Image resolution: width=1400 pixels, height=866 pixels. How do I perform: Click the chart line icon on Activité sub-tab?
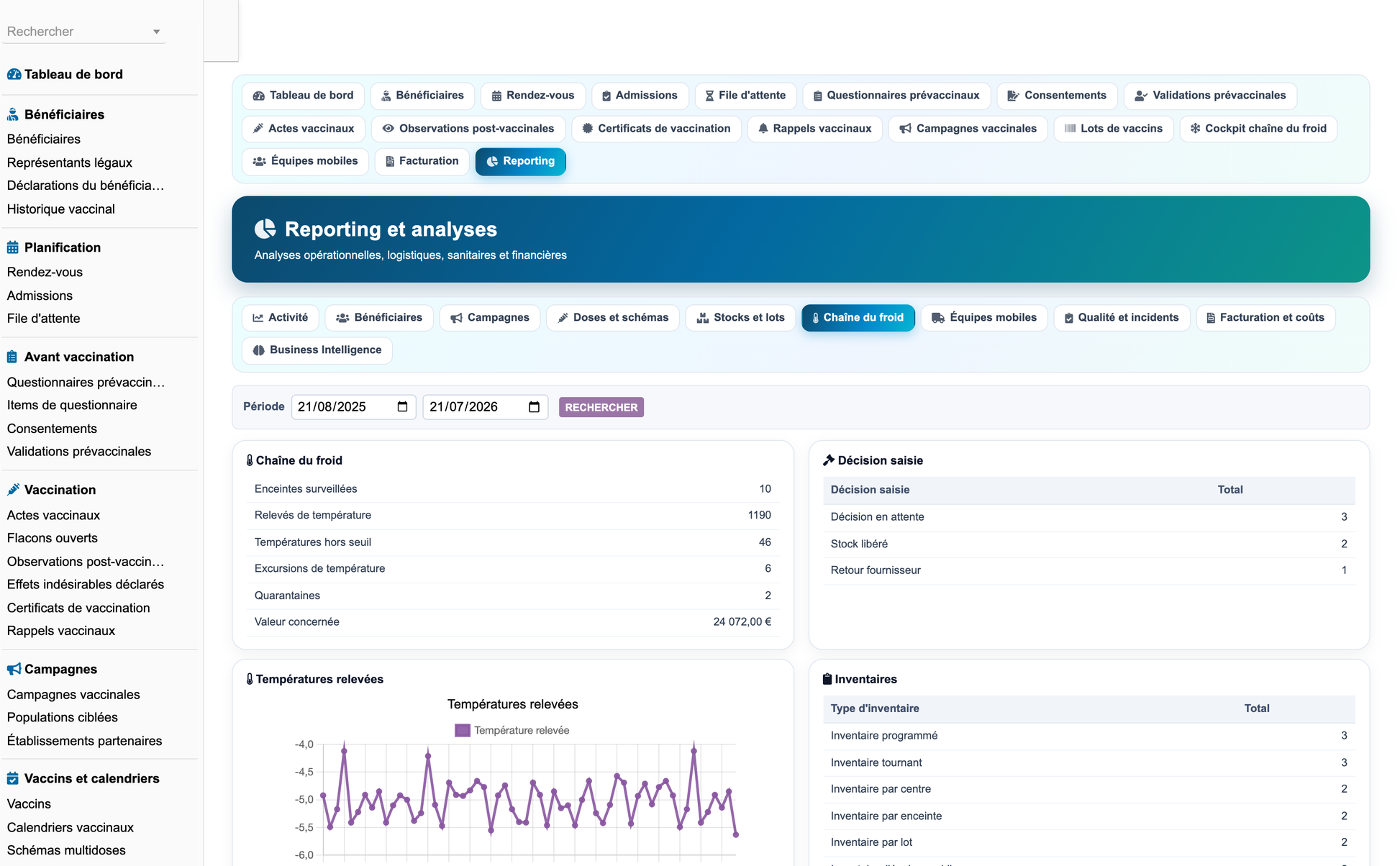click(x=258, y=318)
